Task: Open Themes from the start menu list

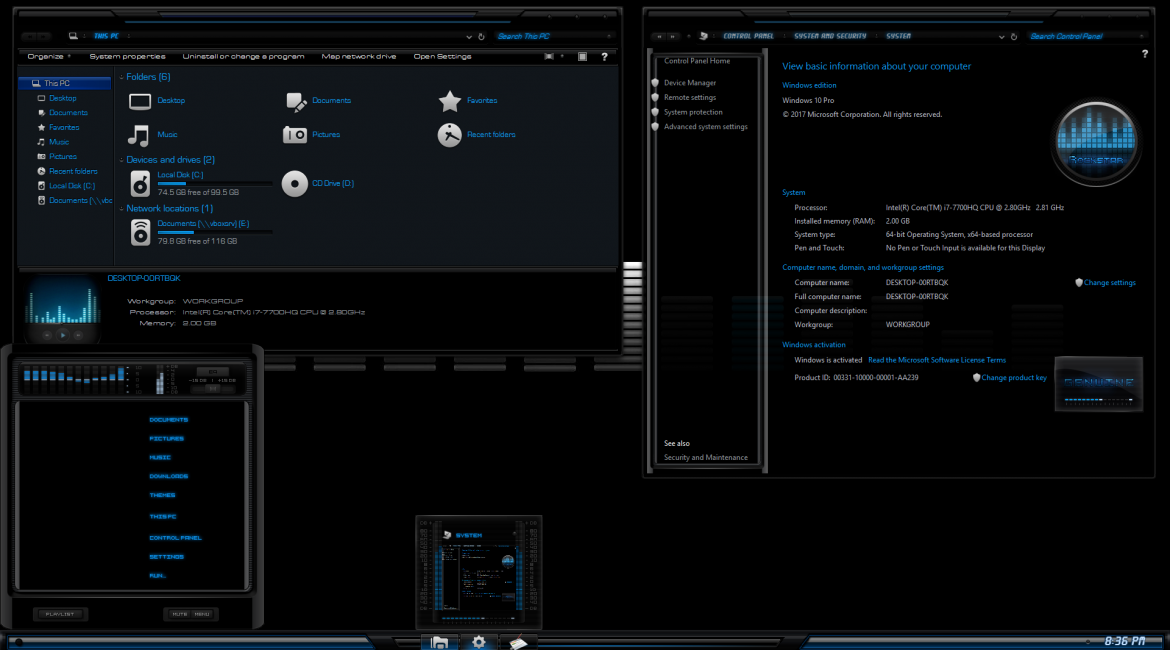Action: click(163, 496)
